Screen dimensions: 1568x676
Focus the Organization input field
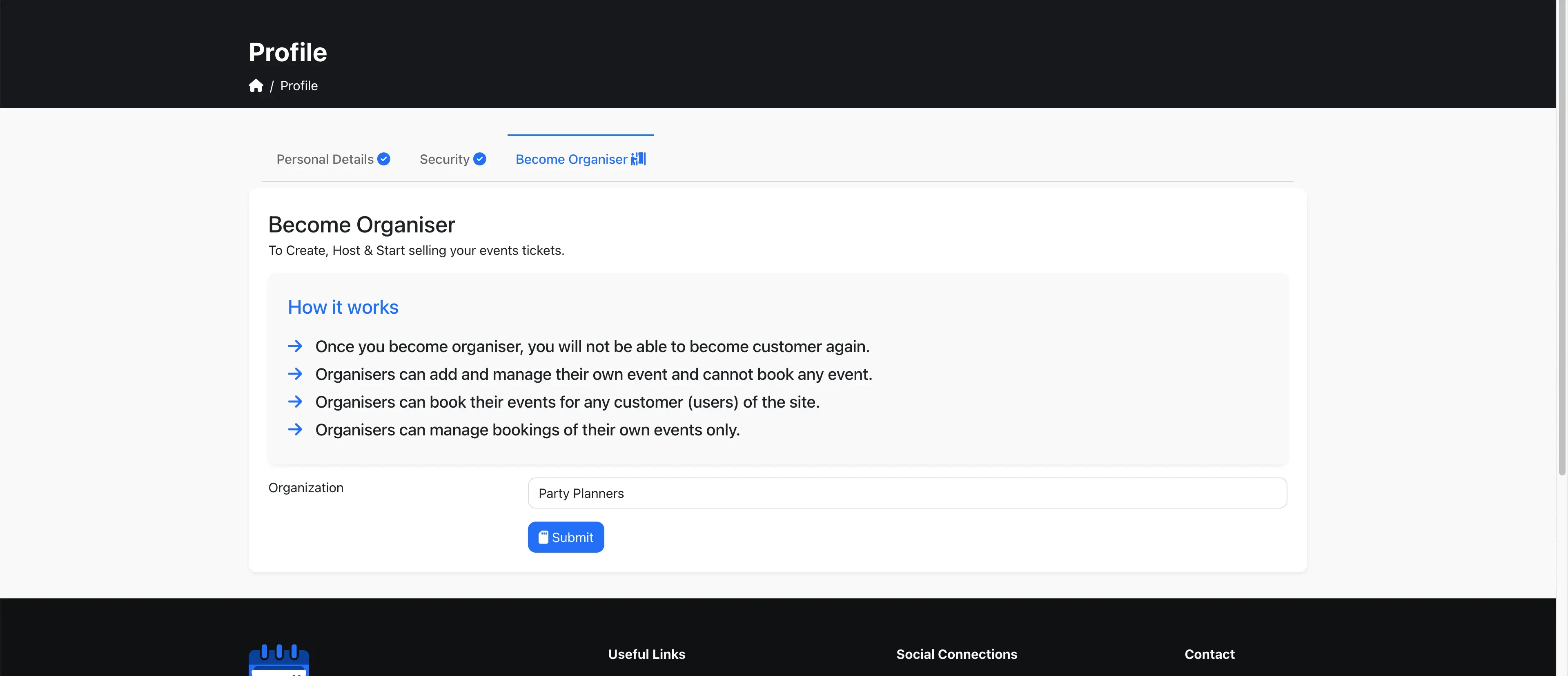pos(907,493)
